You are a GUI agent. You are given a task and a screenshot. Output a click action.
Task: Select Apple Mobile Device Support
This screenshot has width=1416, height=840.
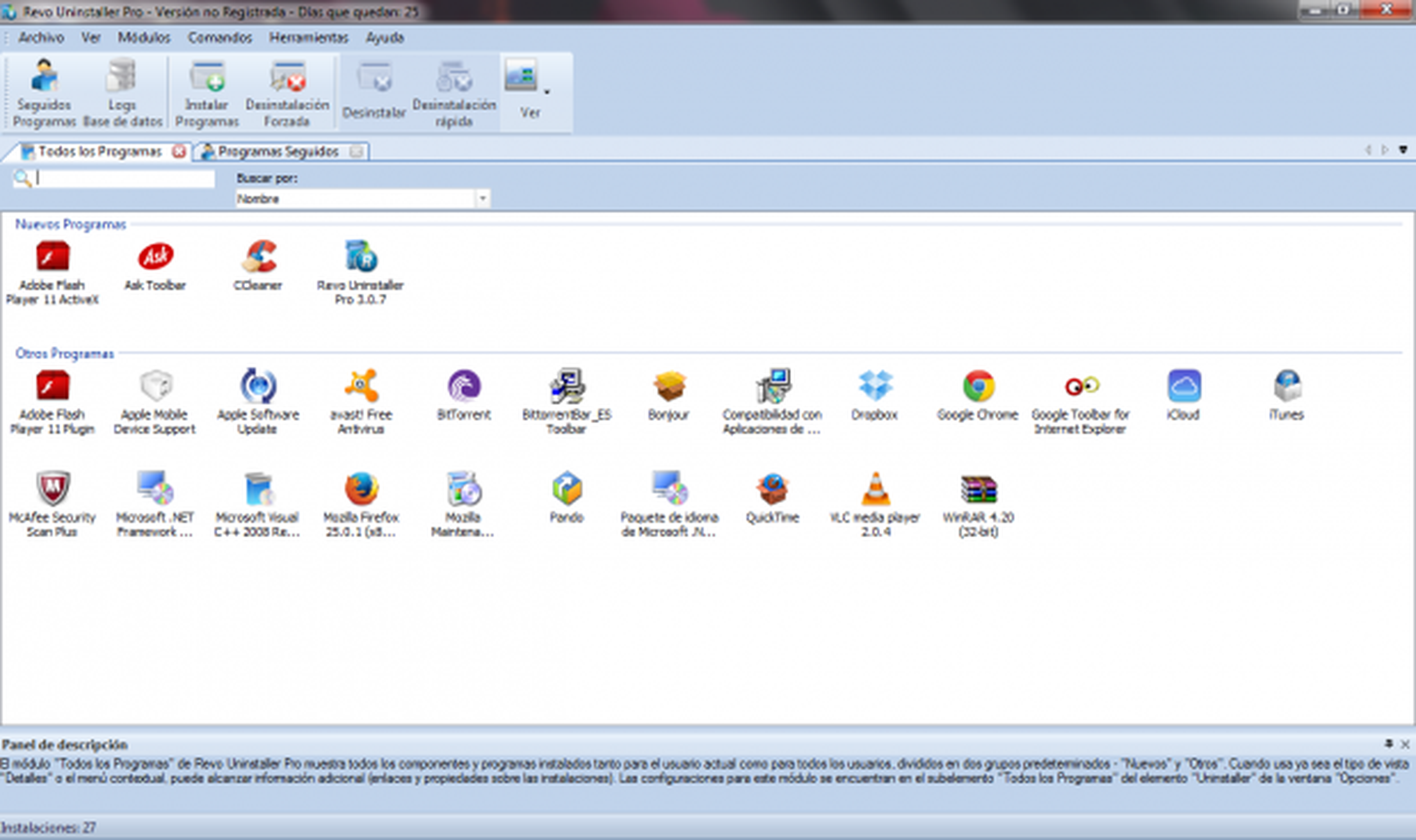(155, 402)
